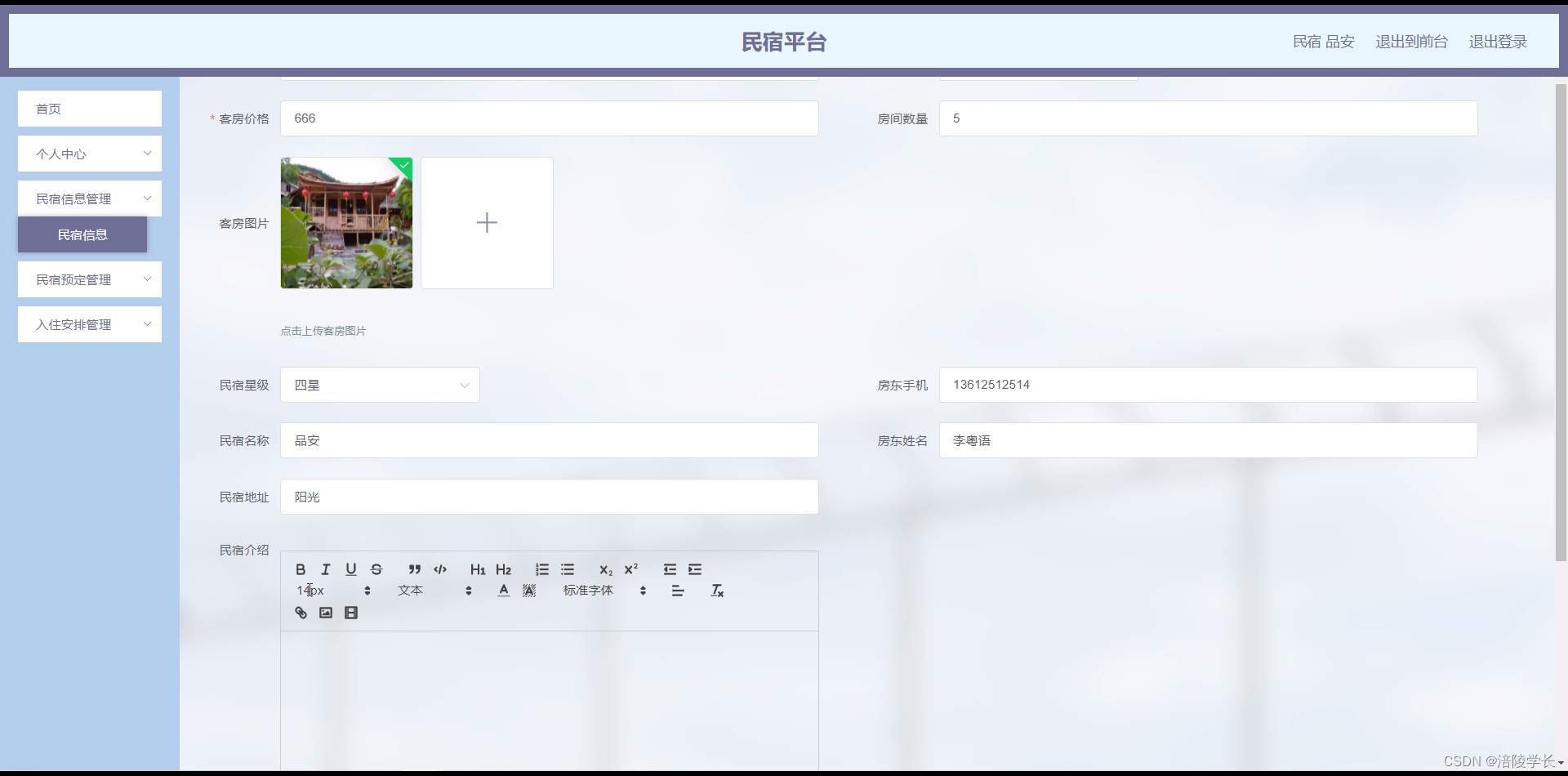Insert a code block in the editor

coord(439,569)
